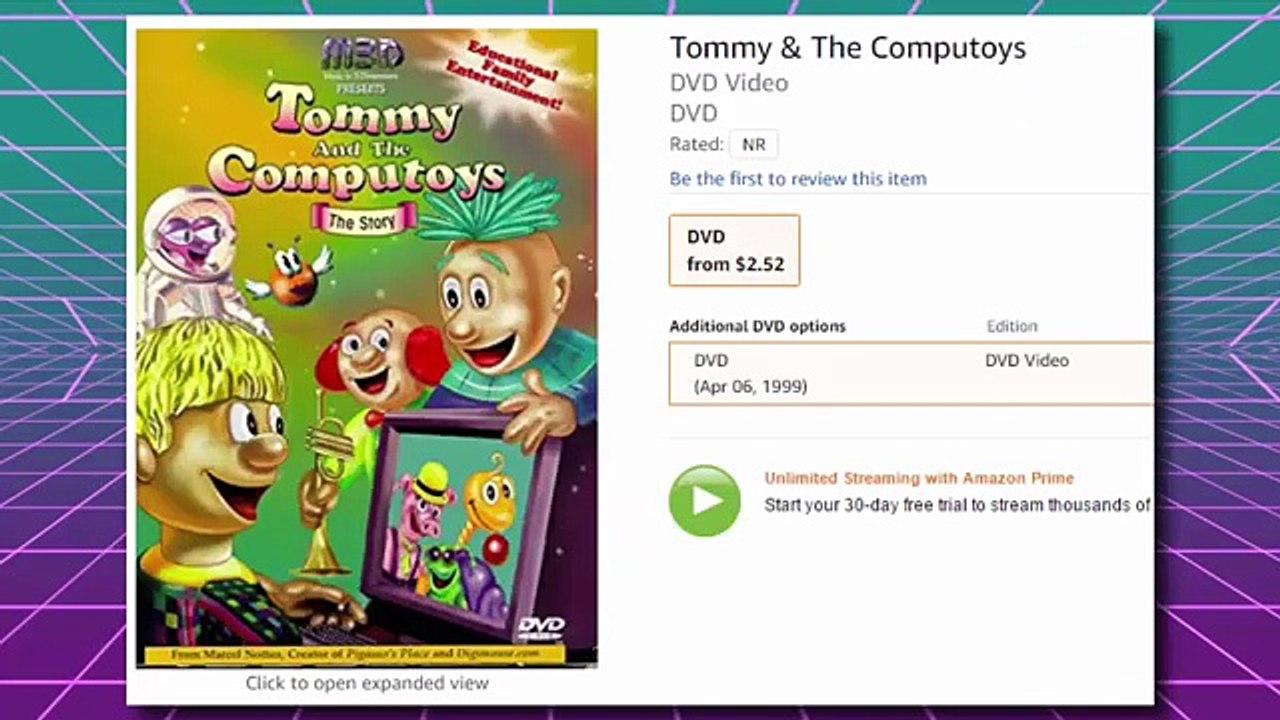Click the NR rating badge
Image resolution: width=1280 pixels, height=720 pixels.
coord(753,145)
